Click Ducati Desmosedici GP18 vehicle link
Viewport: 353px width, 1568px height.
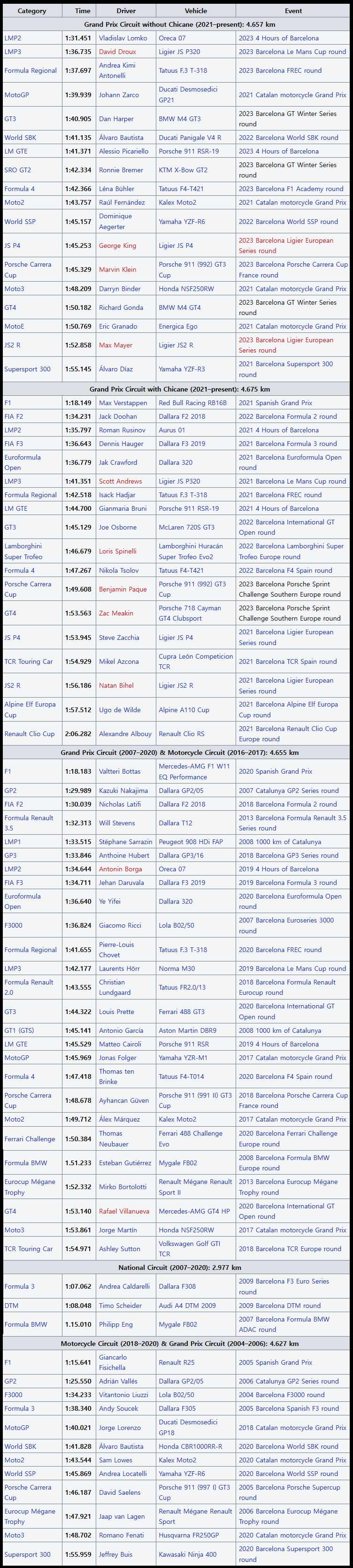tap(188, 1427)
